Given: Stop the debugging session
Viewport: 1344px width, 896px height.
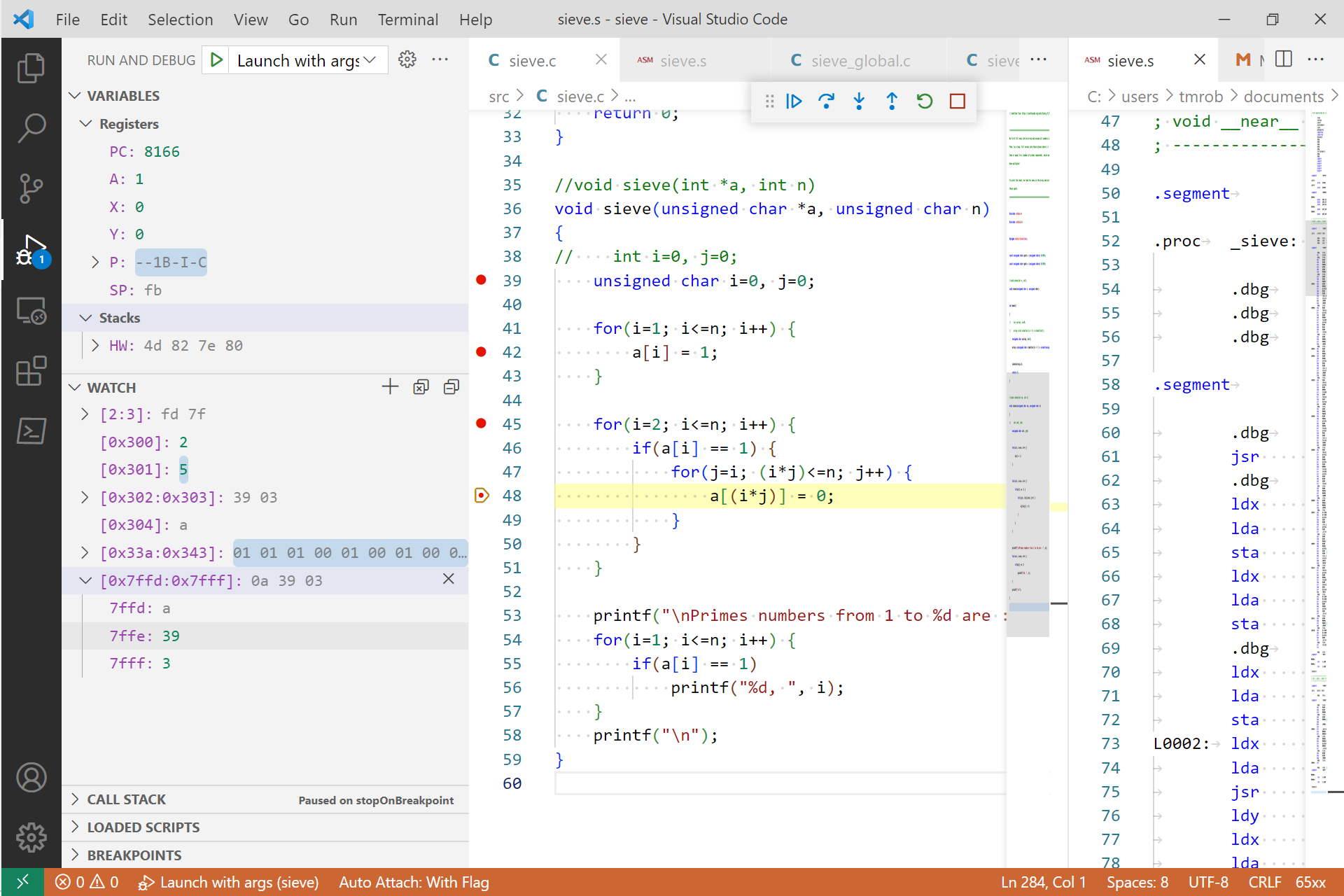Looking at the screenshot, I should coord(957,101).
